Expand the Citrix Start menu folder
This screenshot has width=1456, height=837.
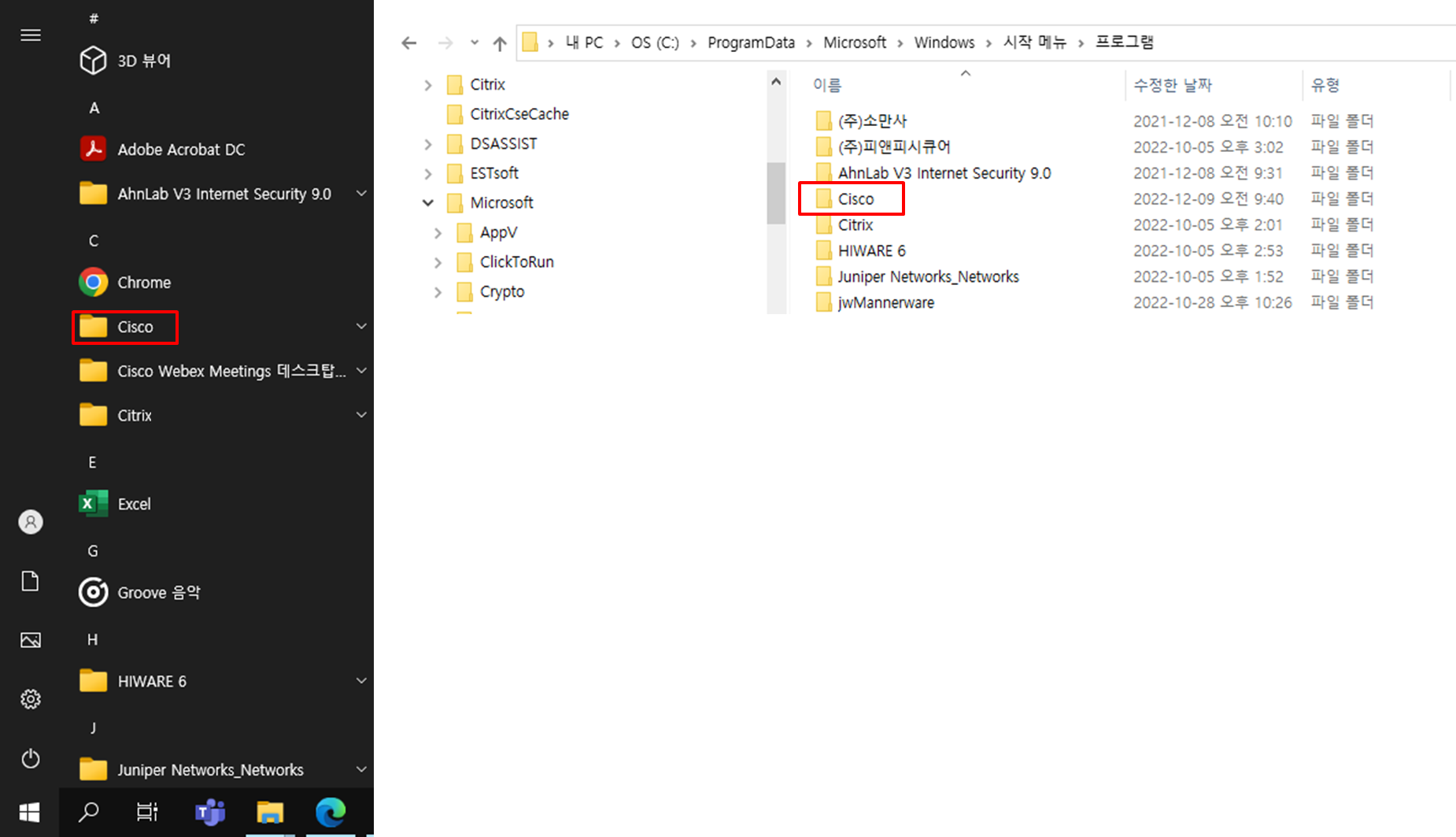pos(361,415)
